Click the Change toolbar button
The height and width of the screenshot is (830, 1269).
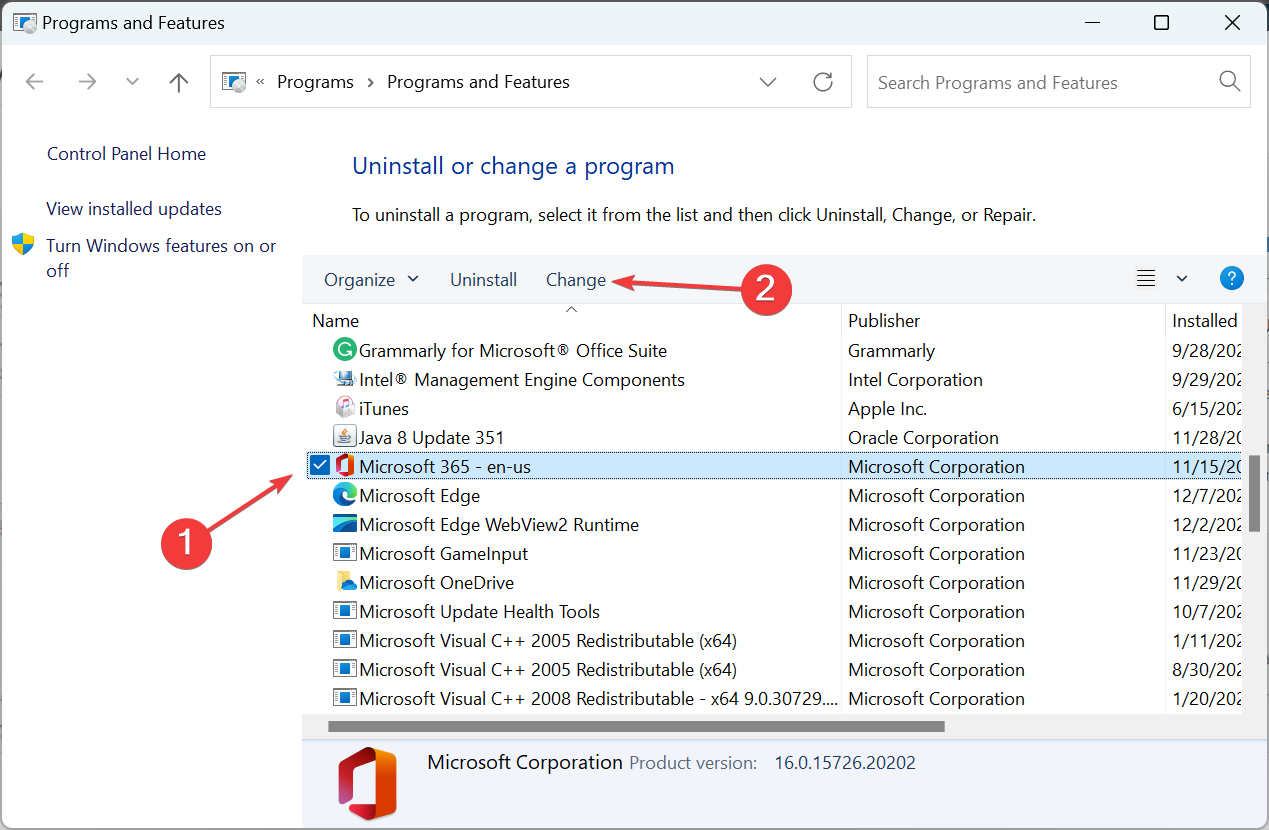(x=576, y=280)
